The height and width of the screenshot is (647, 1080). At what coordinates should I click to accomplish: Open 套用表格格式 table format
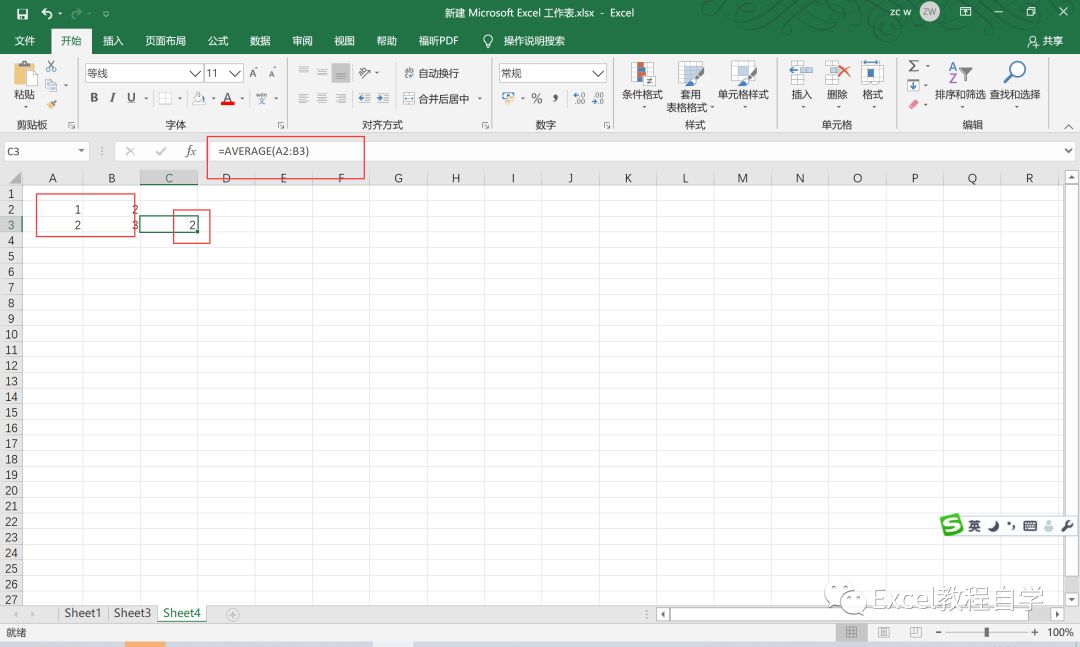coord(690,86)
